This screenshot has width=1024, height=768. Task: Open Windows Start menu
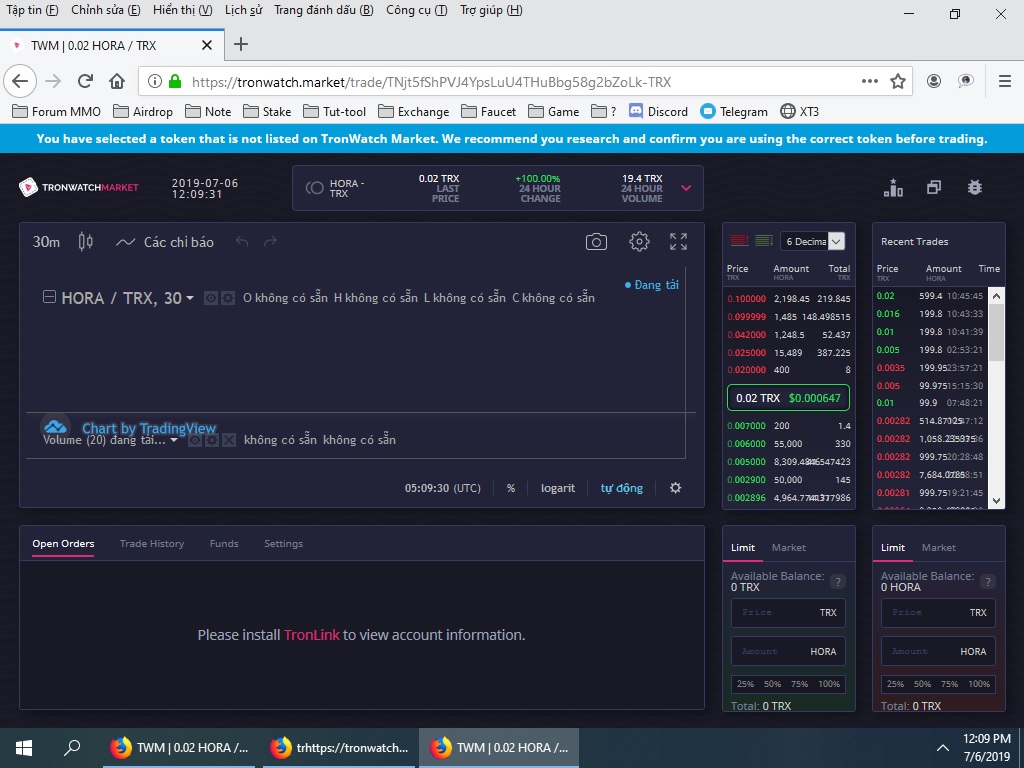click(x=24, y=748)
